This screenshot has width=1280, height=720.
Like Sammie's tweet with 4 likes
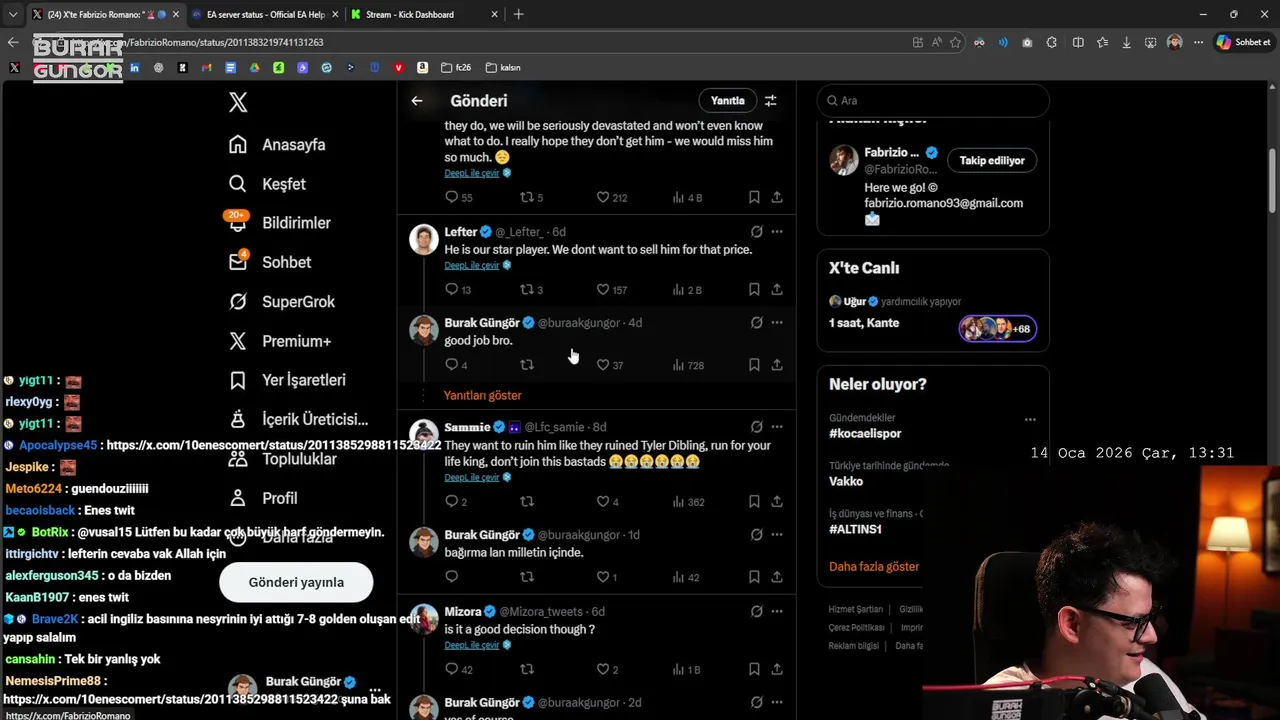coord(608,501)
